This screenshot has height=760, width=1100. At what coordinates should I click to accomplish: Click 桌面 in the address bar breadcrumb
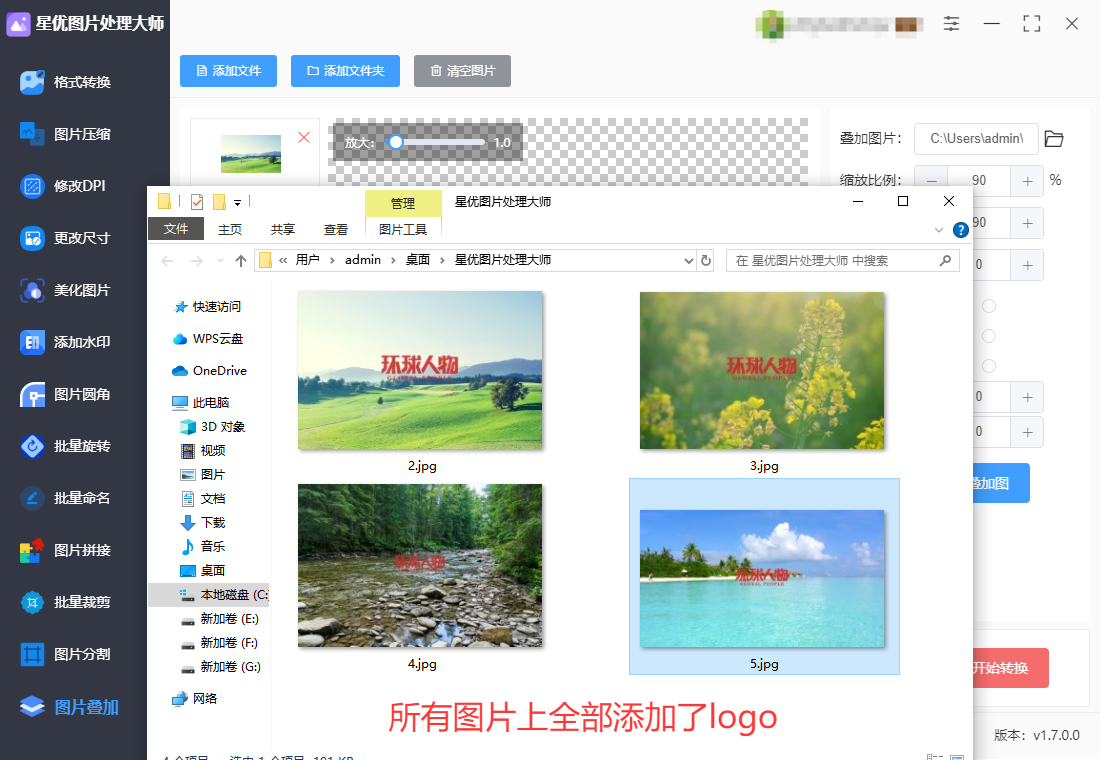417,260
